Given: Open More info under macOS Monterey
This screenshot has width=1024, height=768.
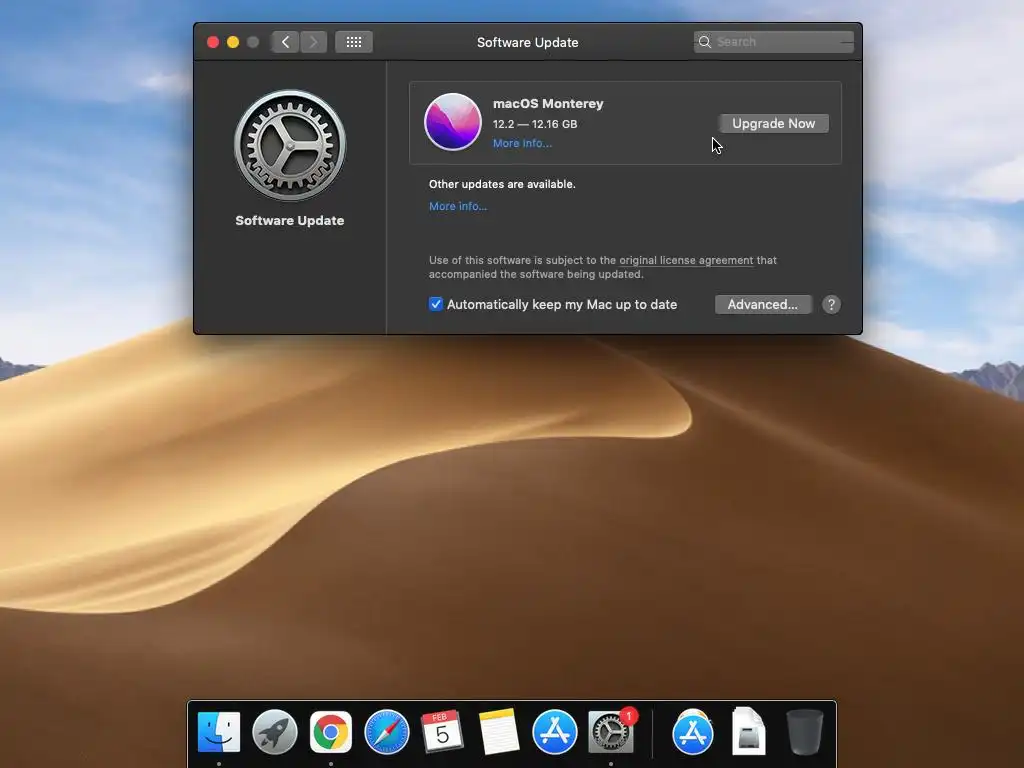Looking at the screenshot, I should 522,143.
